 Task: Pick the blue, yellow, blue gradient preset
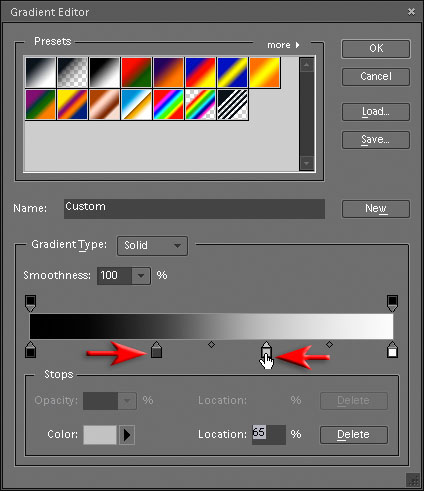(x=232, y=72)
